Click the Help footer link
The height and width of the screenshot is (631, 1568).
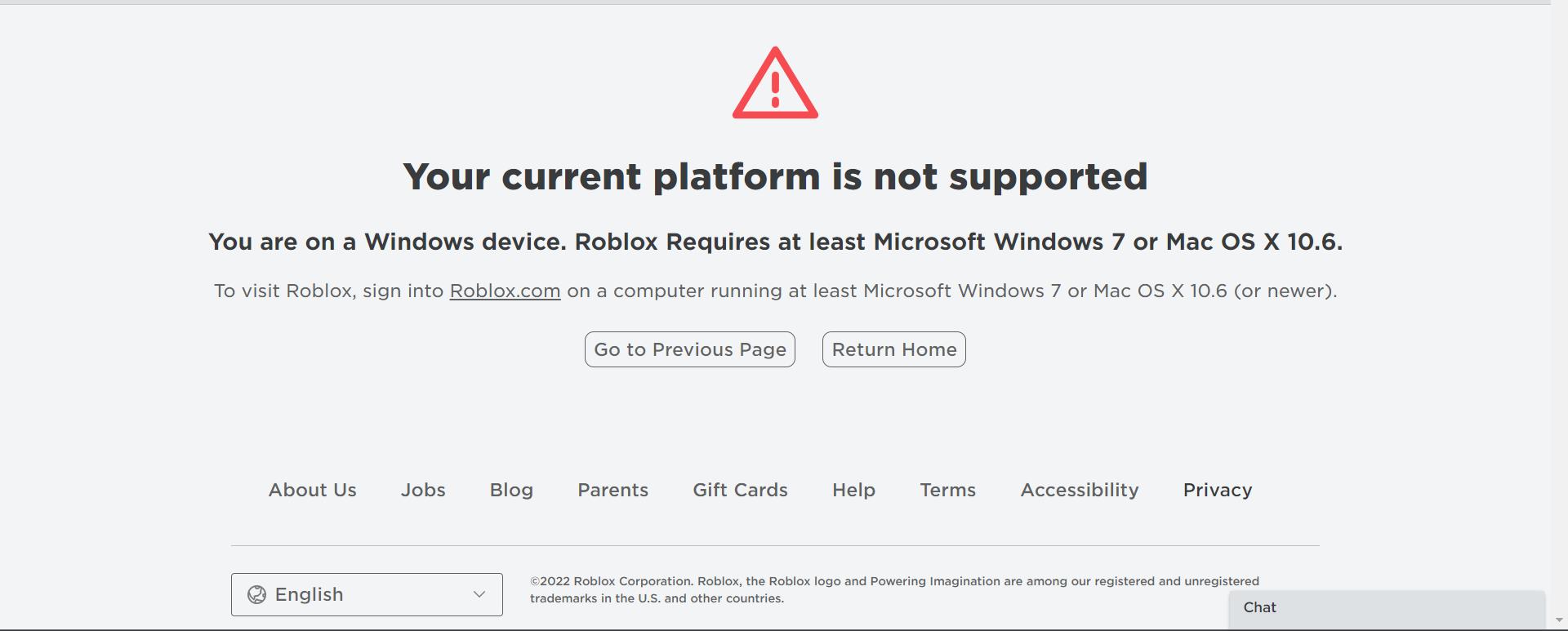(854, 490)
